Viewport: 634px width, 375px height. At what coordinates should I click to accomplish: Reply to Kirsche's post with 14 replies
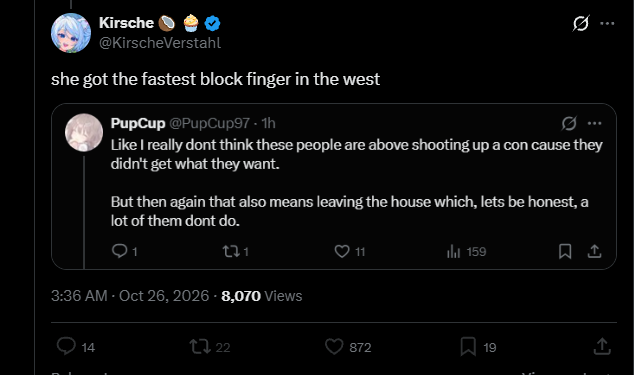point(76,347)
